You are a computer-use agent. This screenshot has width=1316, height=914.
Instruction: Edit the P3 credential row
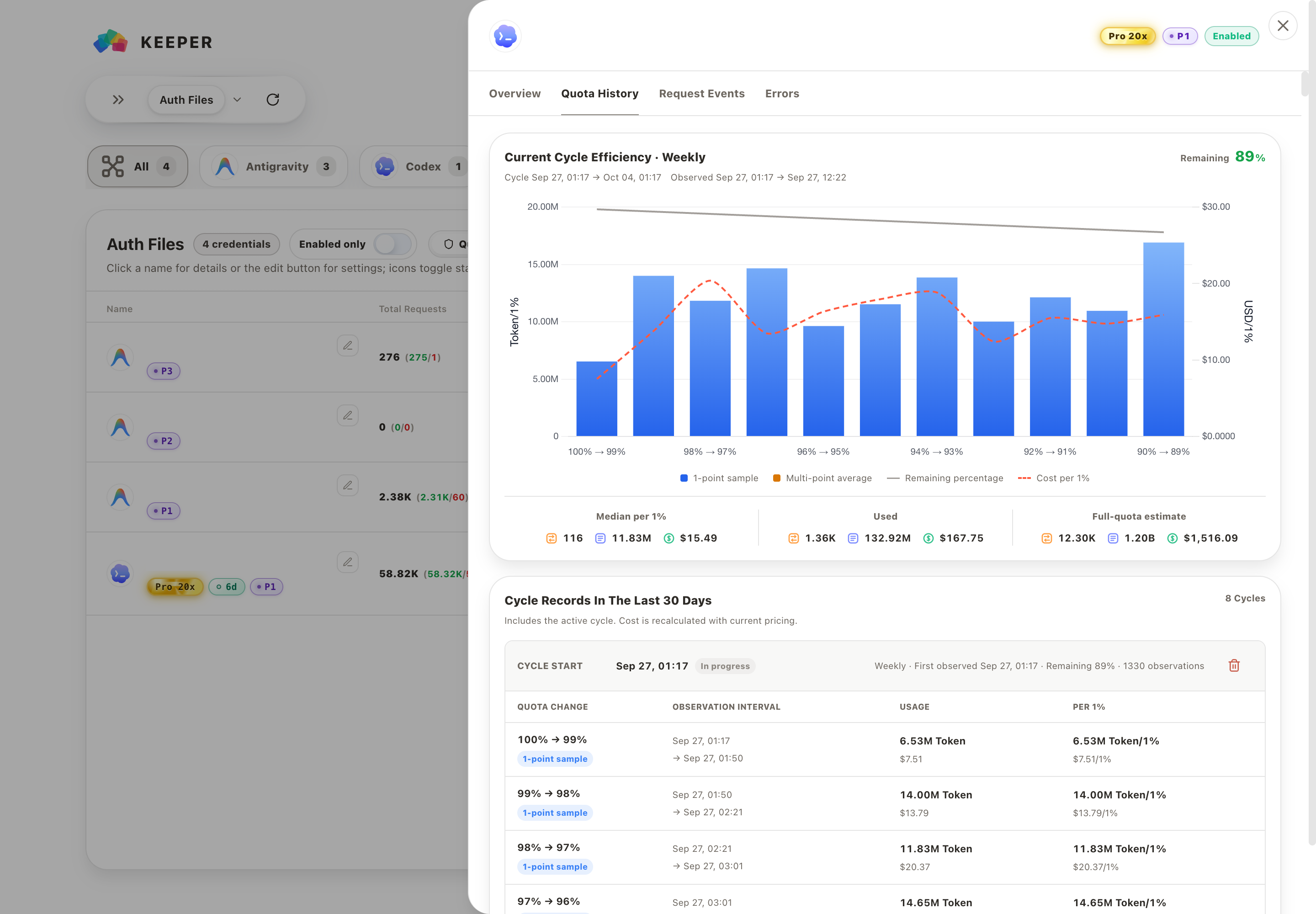point(348,345)
